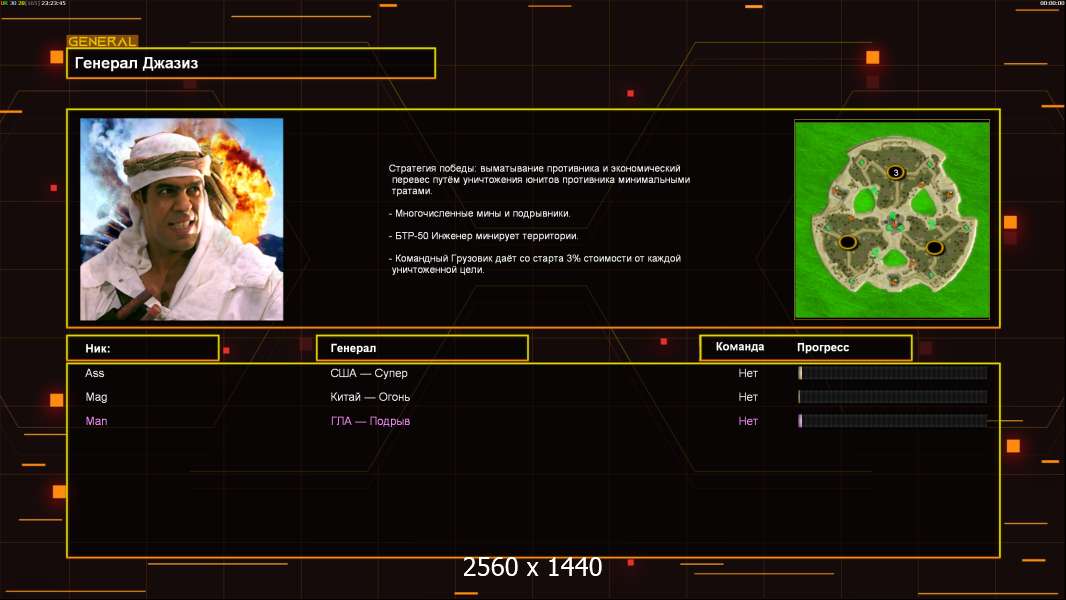The image size is (1066, 600).
Task: Click the loading progress bar for Man
Action: click(x=893, y=421)
